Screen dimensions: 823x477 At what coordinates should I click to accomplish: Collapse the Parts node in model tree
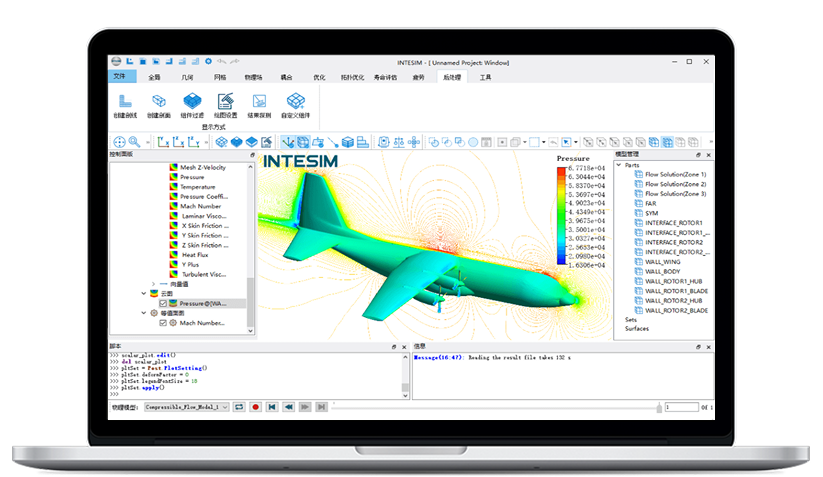click(x=619, y=165)
